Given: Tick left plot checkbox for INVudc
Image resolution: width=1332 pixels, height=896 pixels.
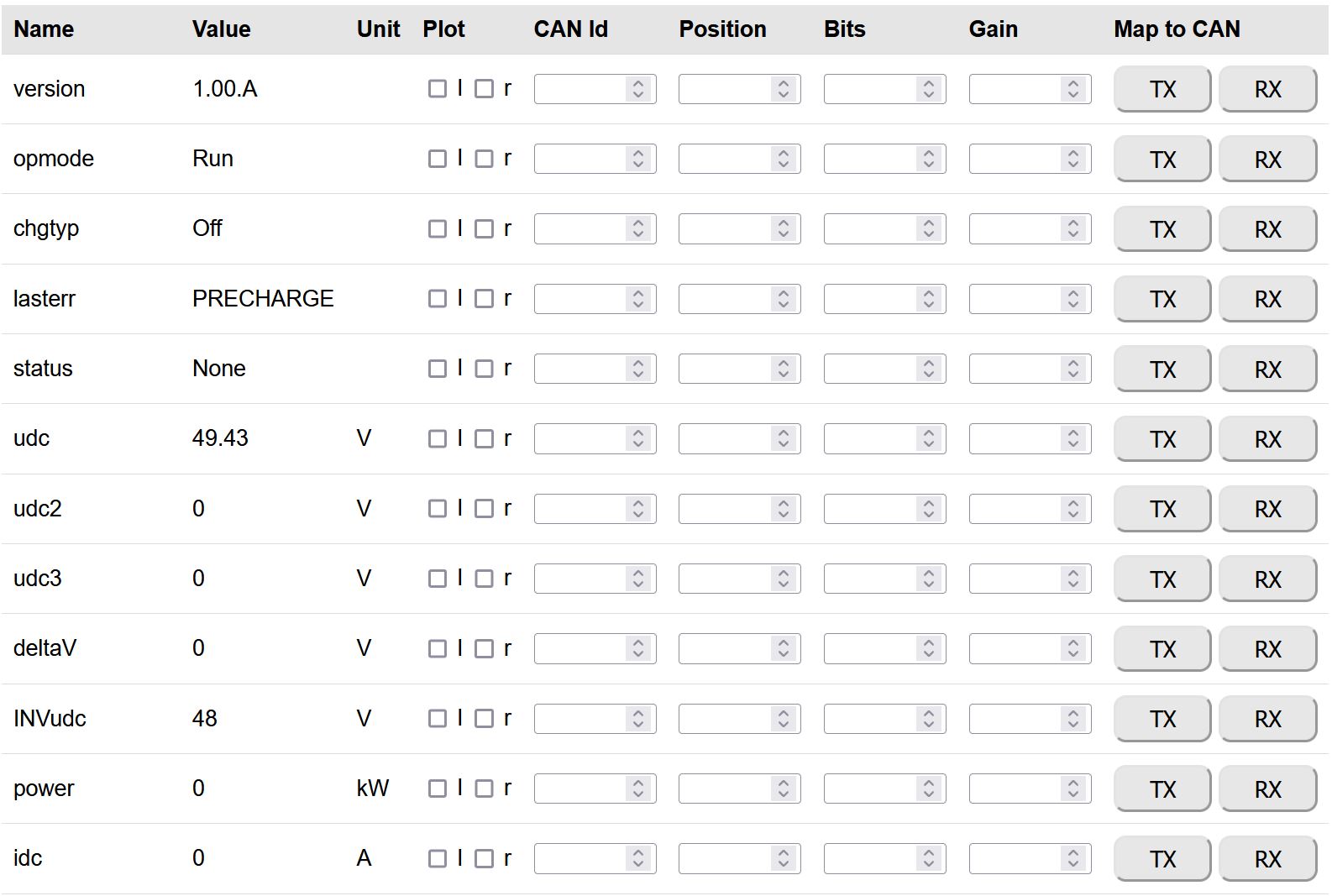Looking at the screenshot, I should coord(437,719).
